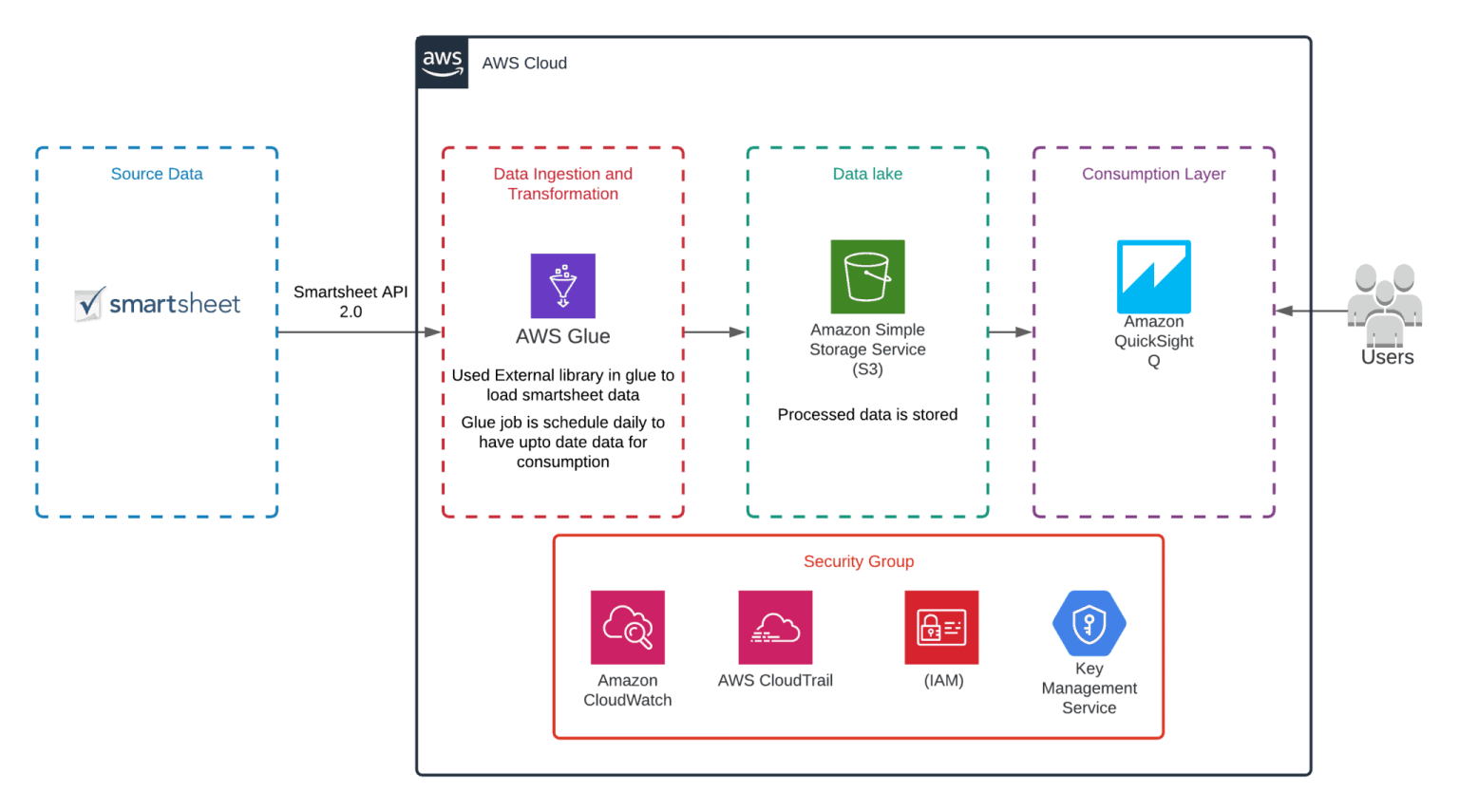This screenshot has width=1459, height=812.
Task: Click the AWS Glue purple icon
Action: [562, 286]
